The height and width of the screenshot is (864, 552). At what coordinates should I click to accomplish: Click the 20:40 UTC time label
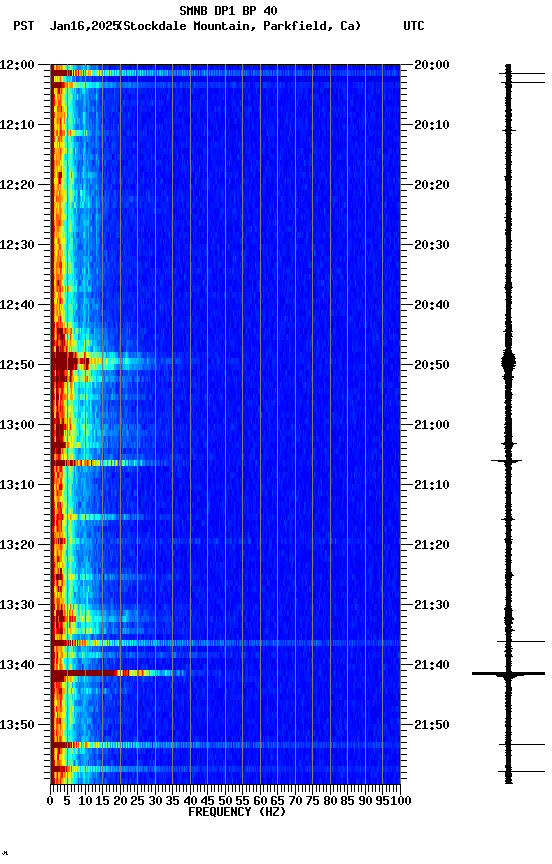coord(432,305)
